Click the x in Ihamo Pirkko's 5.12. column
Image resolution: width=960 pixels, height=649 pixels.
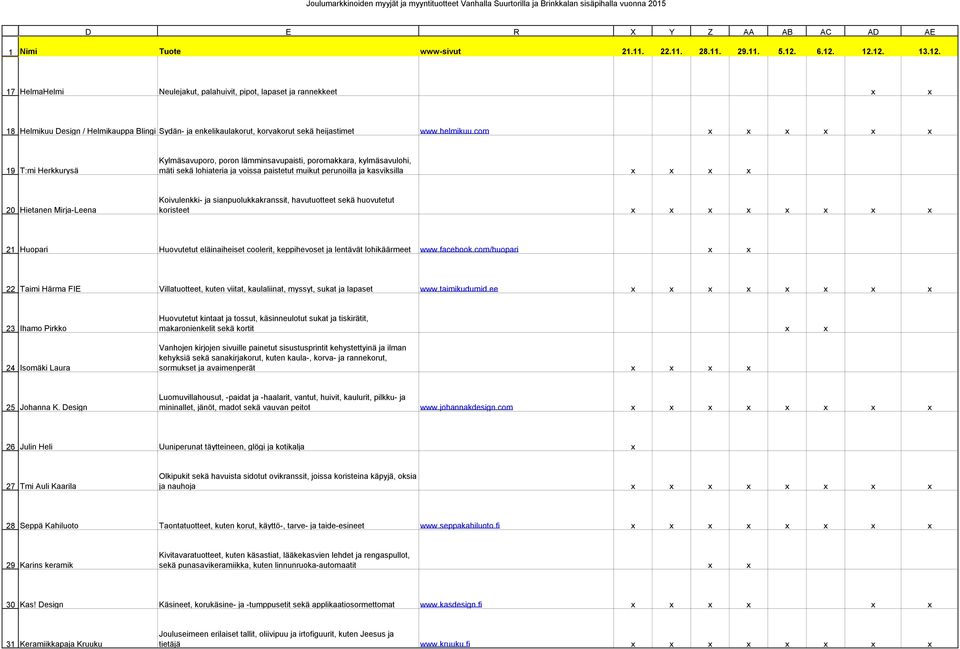[x=787, y=329]
